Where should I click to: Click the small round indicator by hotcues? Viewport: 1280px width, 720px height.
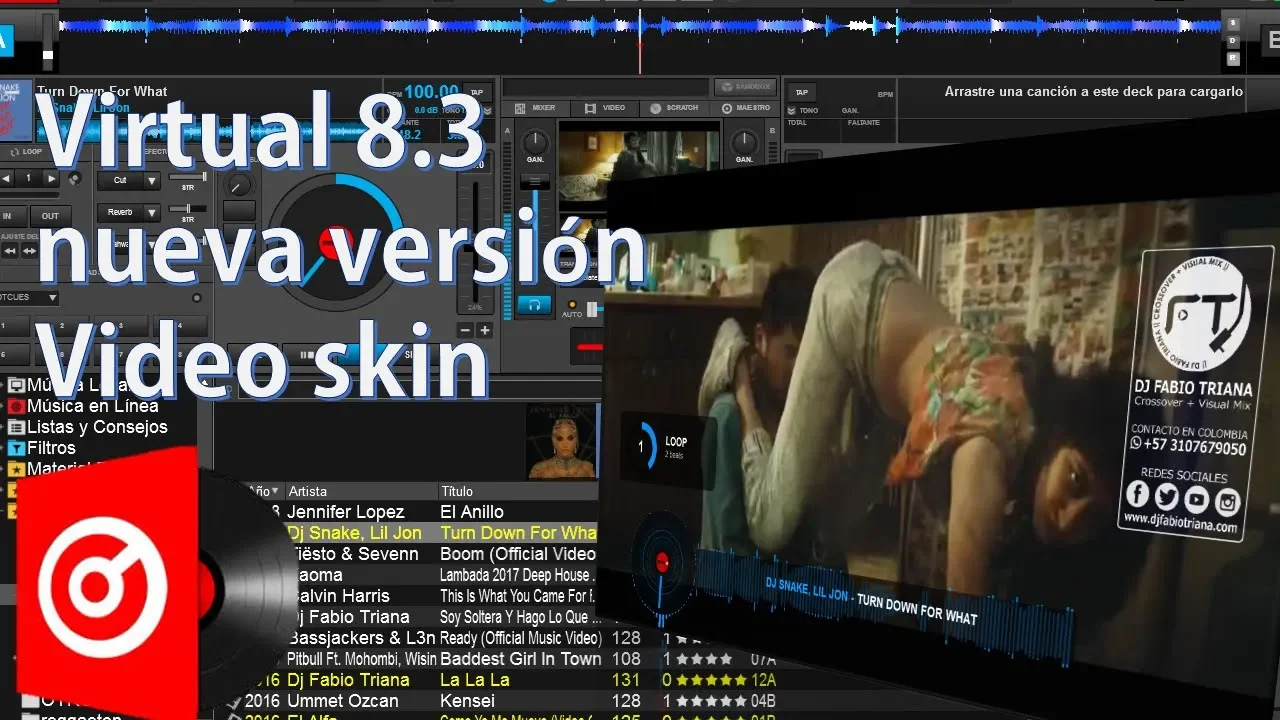pyautogui.click(x=196, y=297)
